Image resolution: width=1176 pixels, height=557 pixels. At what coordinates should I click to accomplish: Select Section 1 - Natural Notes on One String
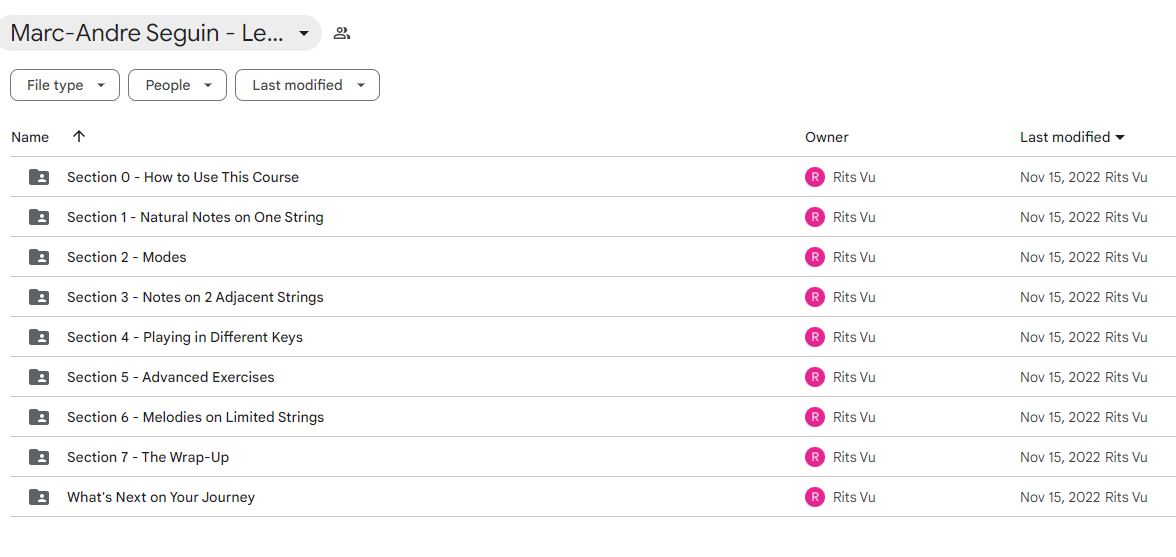pyautogui.click(x=195, y=217)
